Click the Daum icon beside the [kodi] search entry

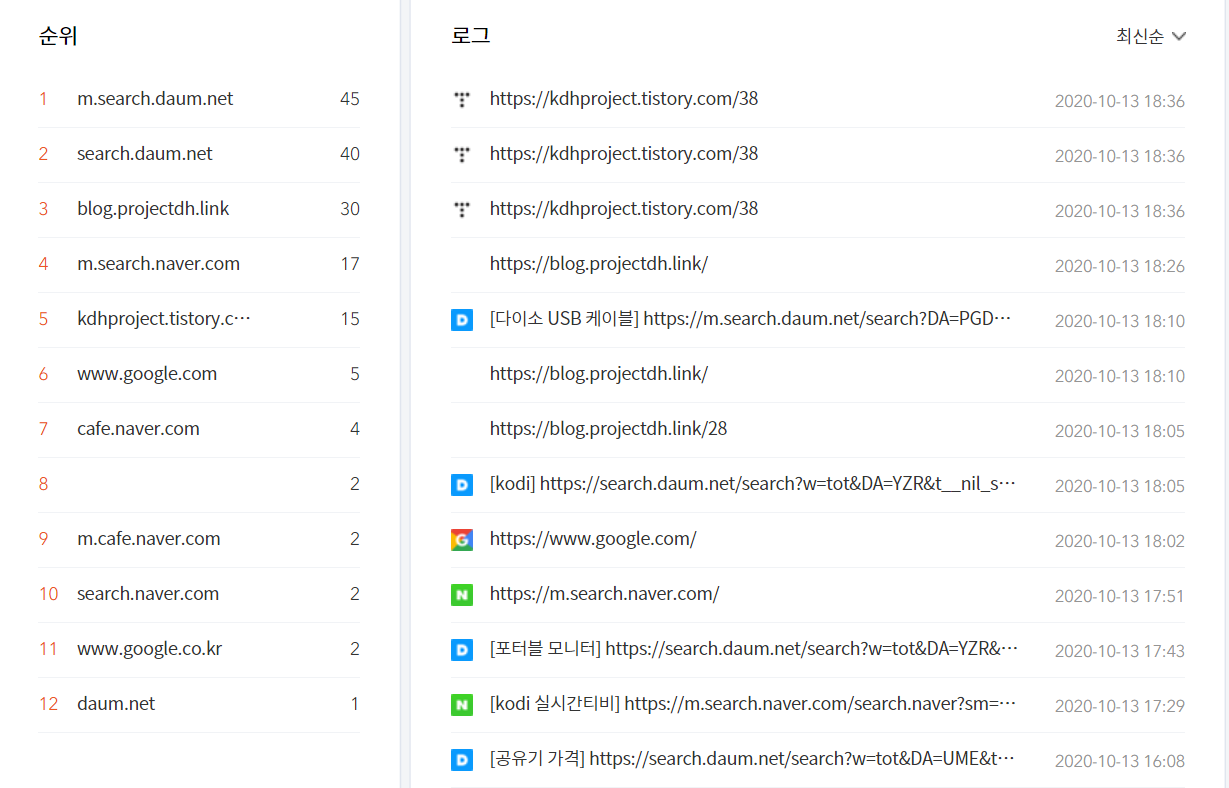point(461,485)
